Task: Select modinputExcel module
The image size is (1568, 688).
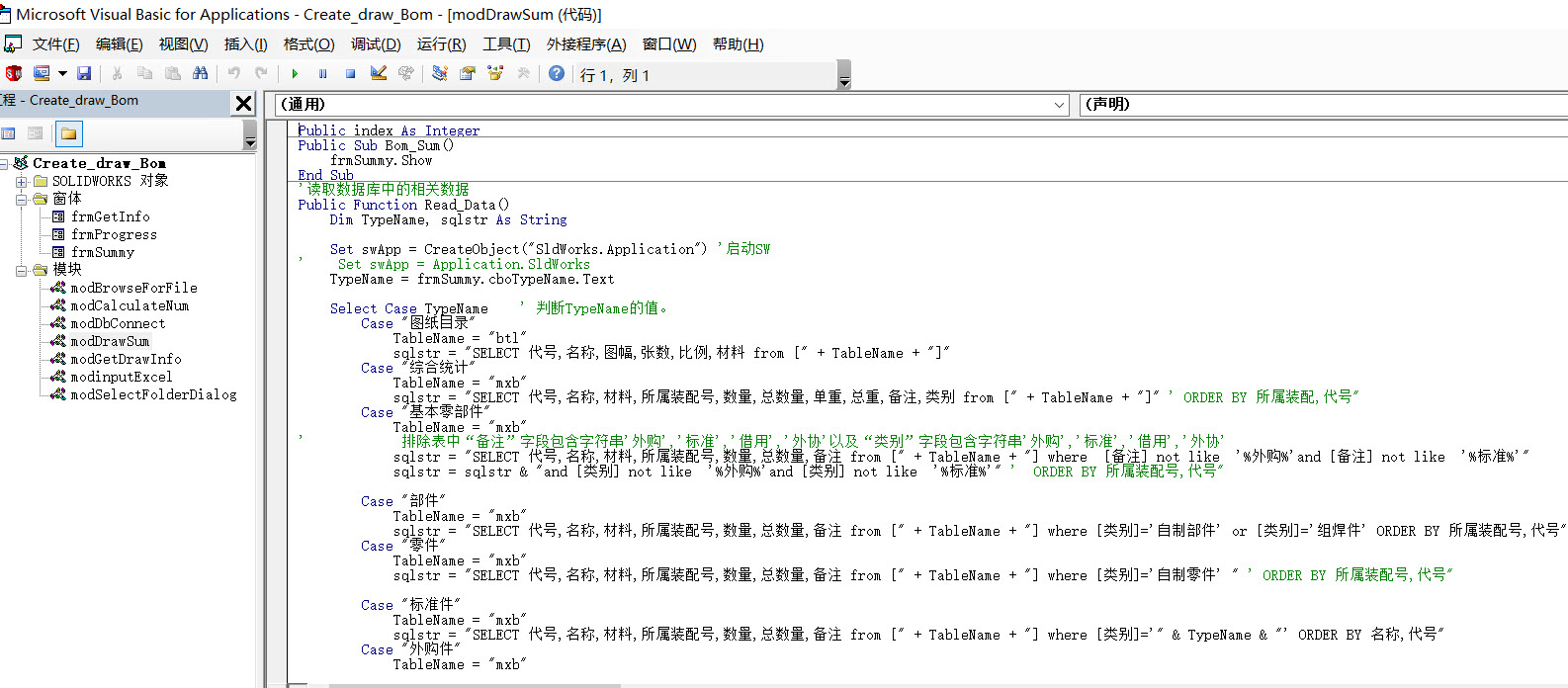Action: [x=122, y=377]
